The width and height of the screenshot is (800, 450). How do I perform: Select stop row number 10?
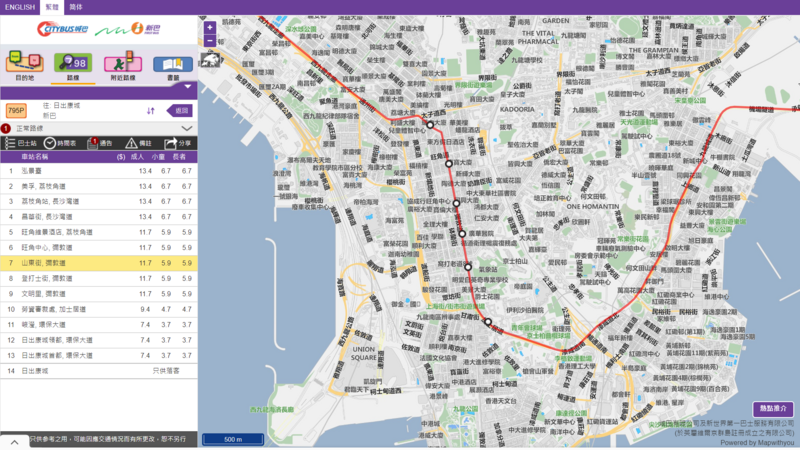[99, 309]
